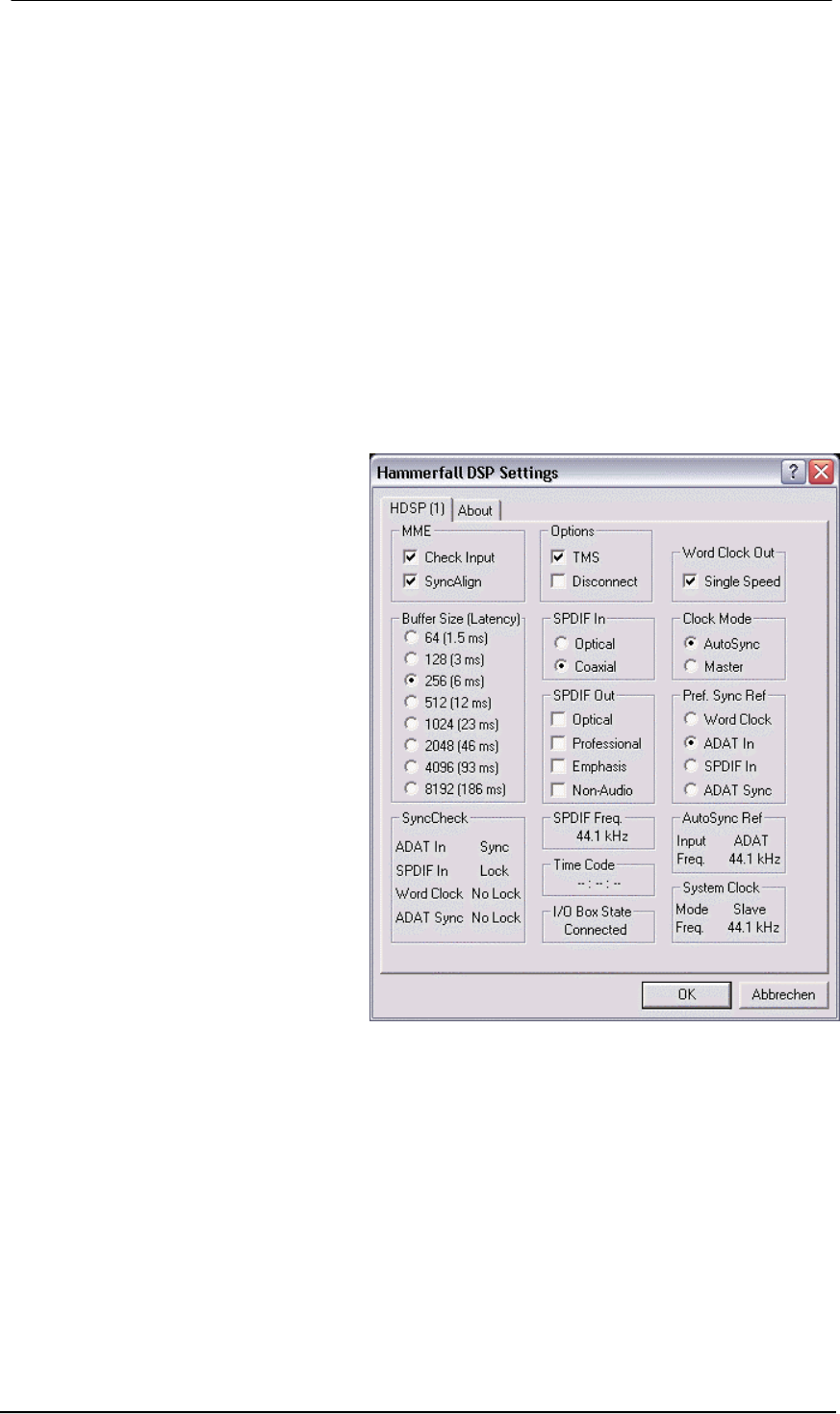Switch to the About tab
Viewport: 840px width, 1414px height.
click(x=475, y=510)
